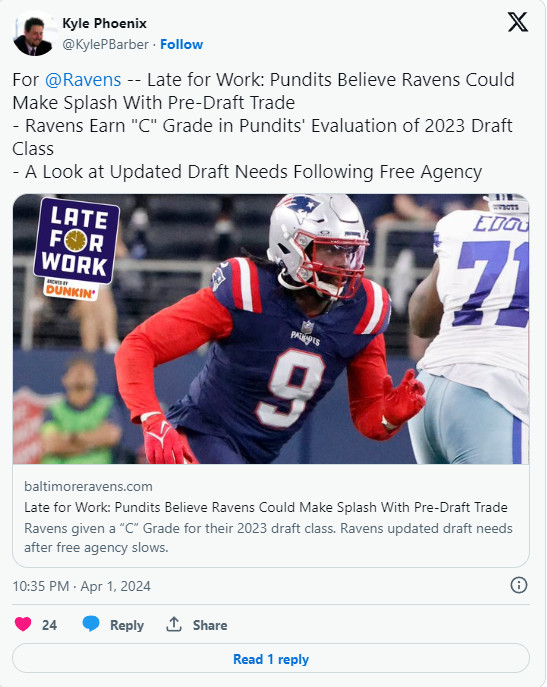547x687 pixels.
Task: Follow Kyle Phoenix
Action: (x=181, y=44)
